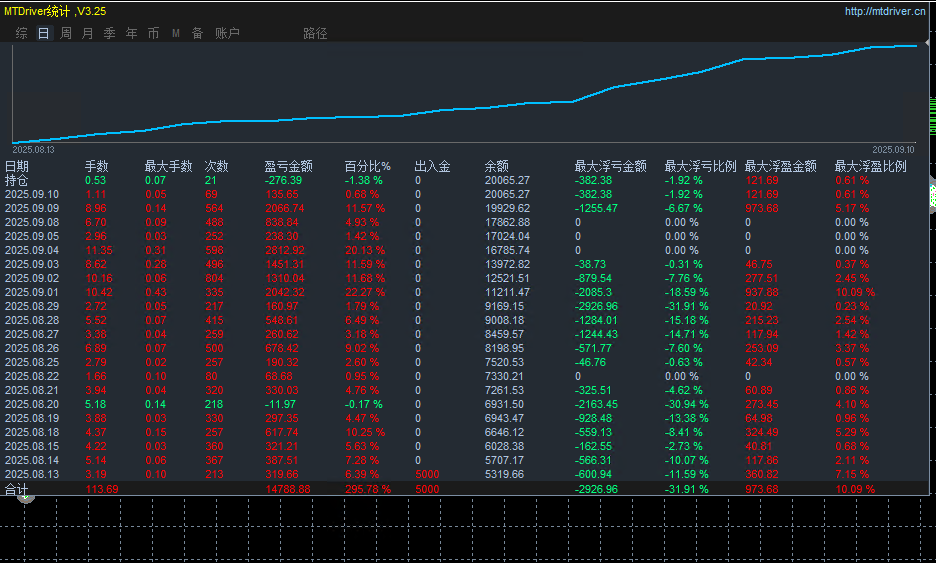
Task: Select the 2025.08.20 date row
Action: (x=32, y=404)
